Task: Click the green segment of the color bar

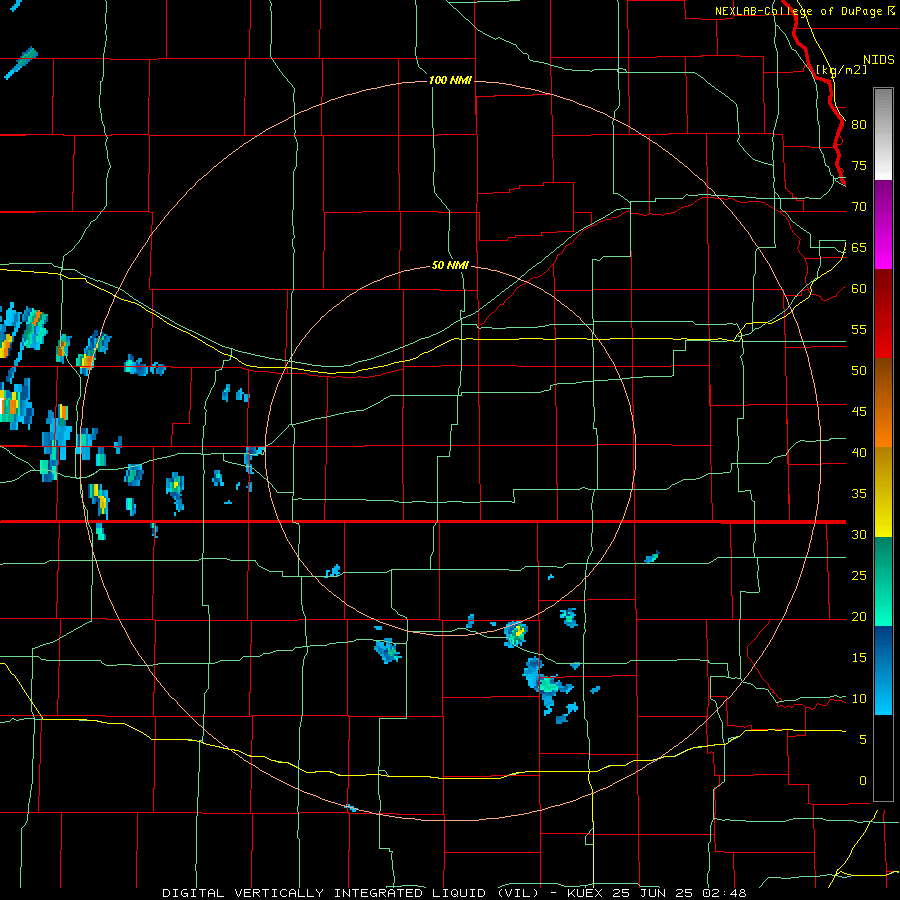Action: (x=883, y=581)
